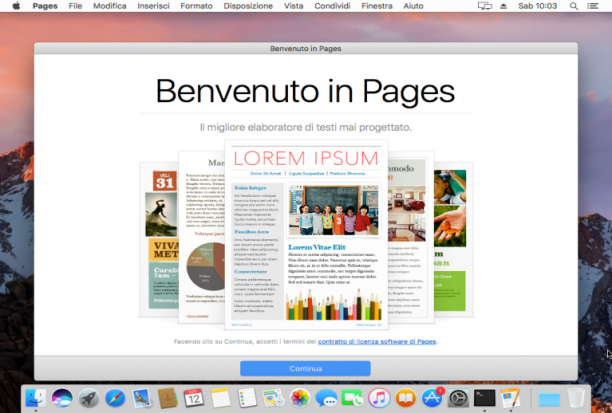Launch Siri from the Dock
612x413 pixels.
pyautogui.click(x=62, y=399)
